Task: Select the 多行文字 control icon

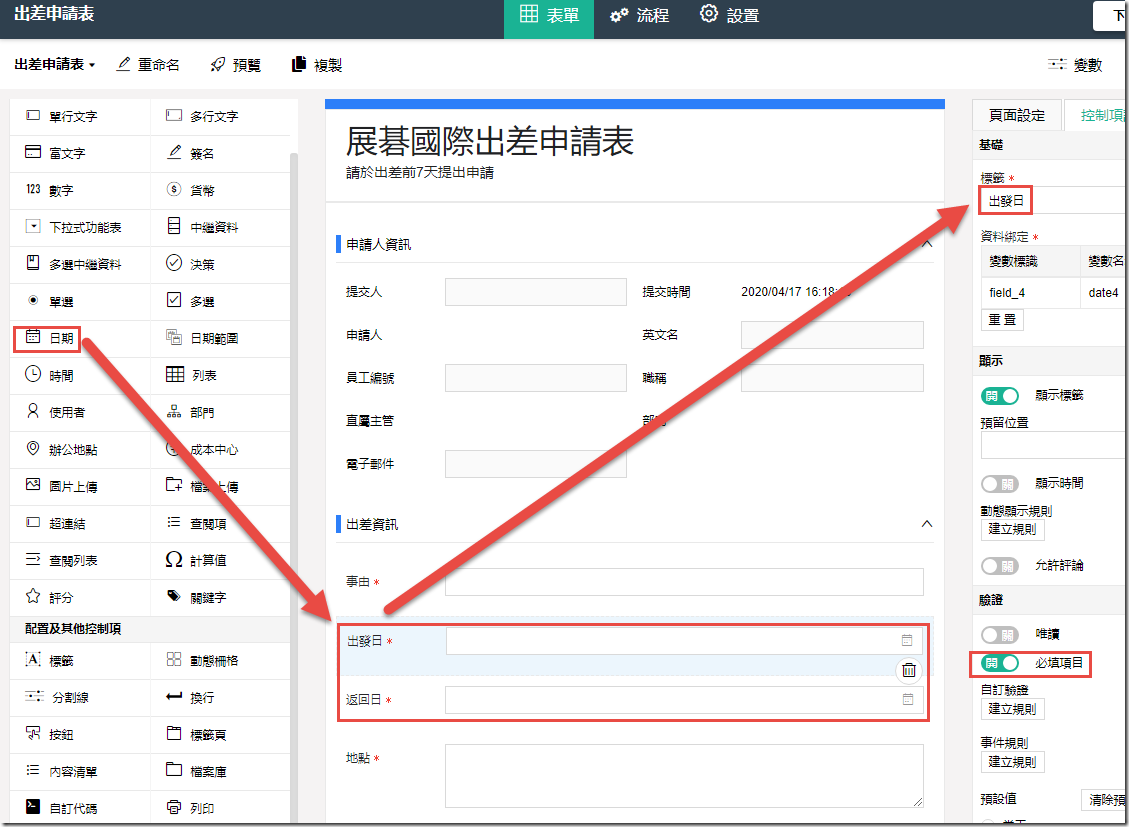Action: click(174, 116)
